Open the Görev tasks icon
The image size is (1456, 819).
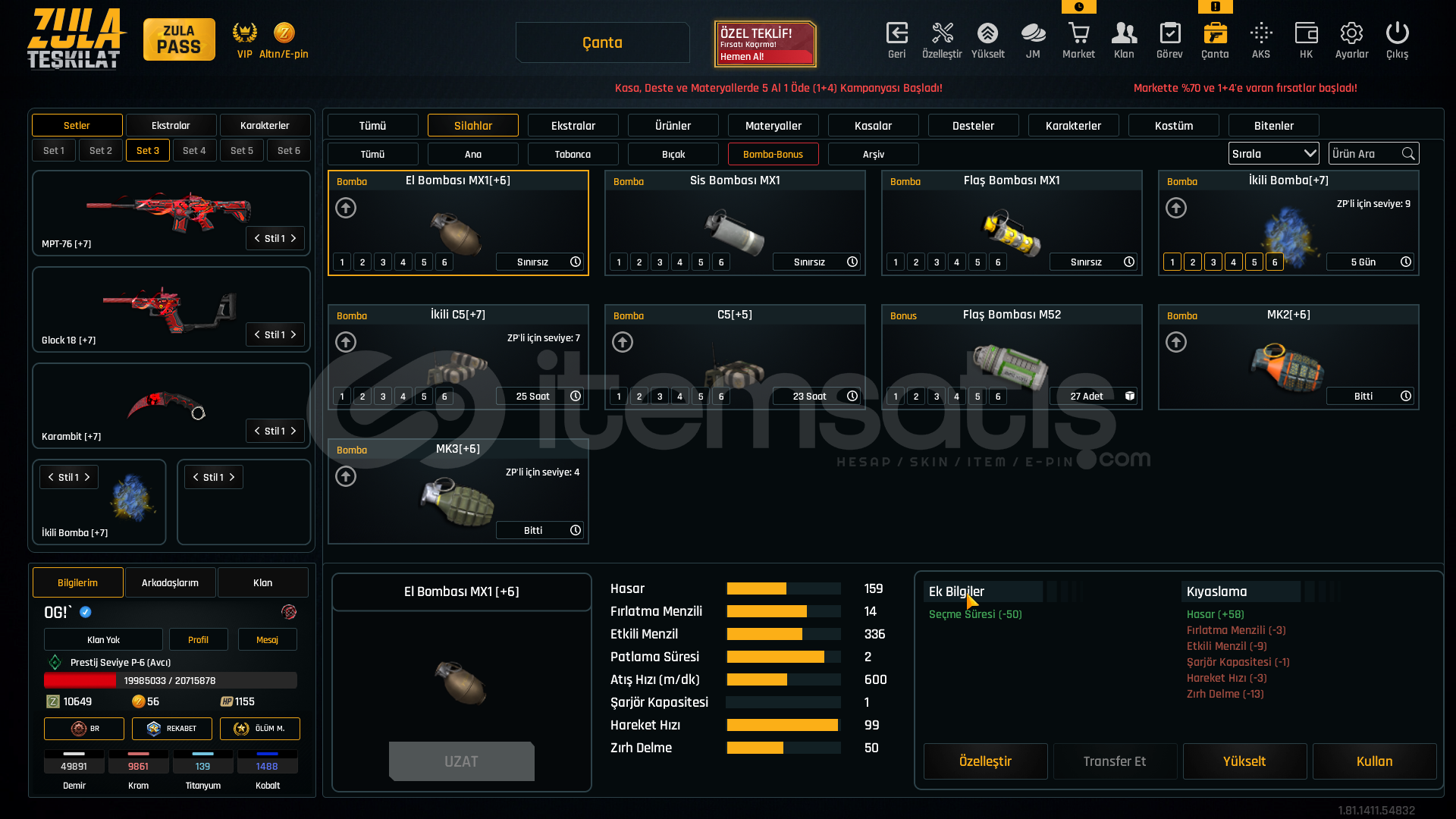pos(1169,33)
